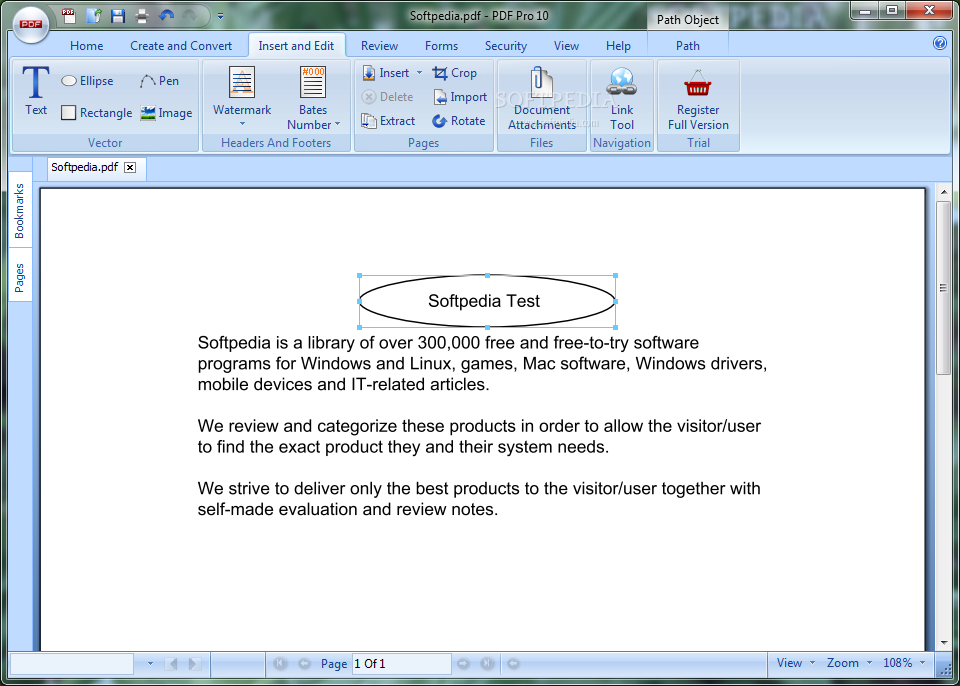The height and width of the screenshot is (686, 960).
Task: Click the PDF document icon in quick access toolbar
Action: [69, 15]
